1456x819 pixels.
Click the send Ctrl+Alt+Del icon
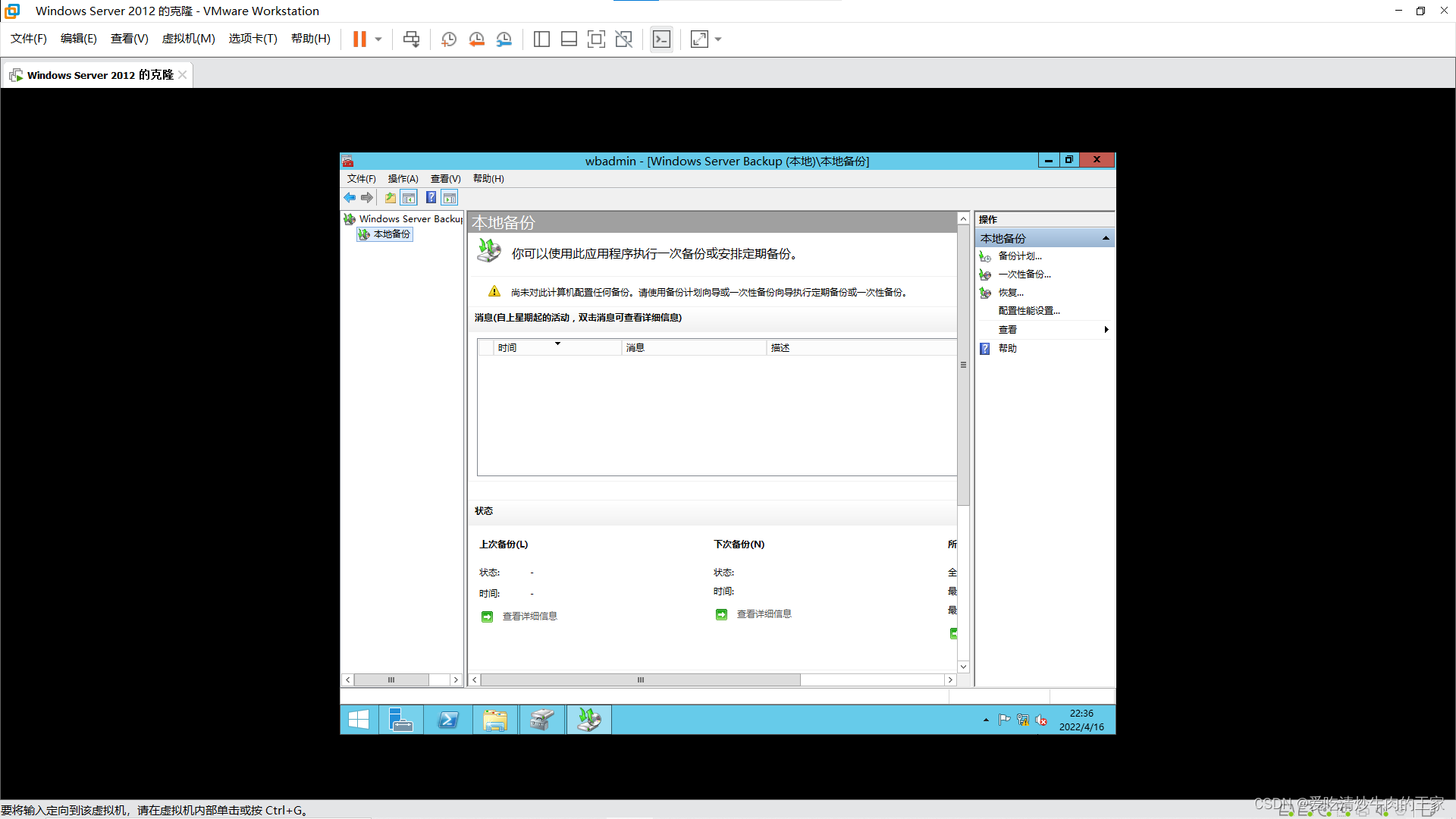click(x=411, y=39)
